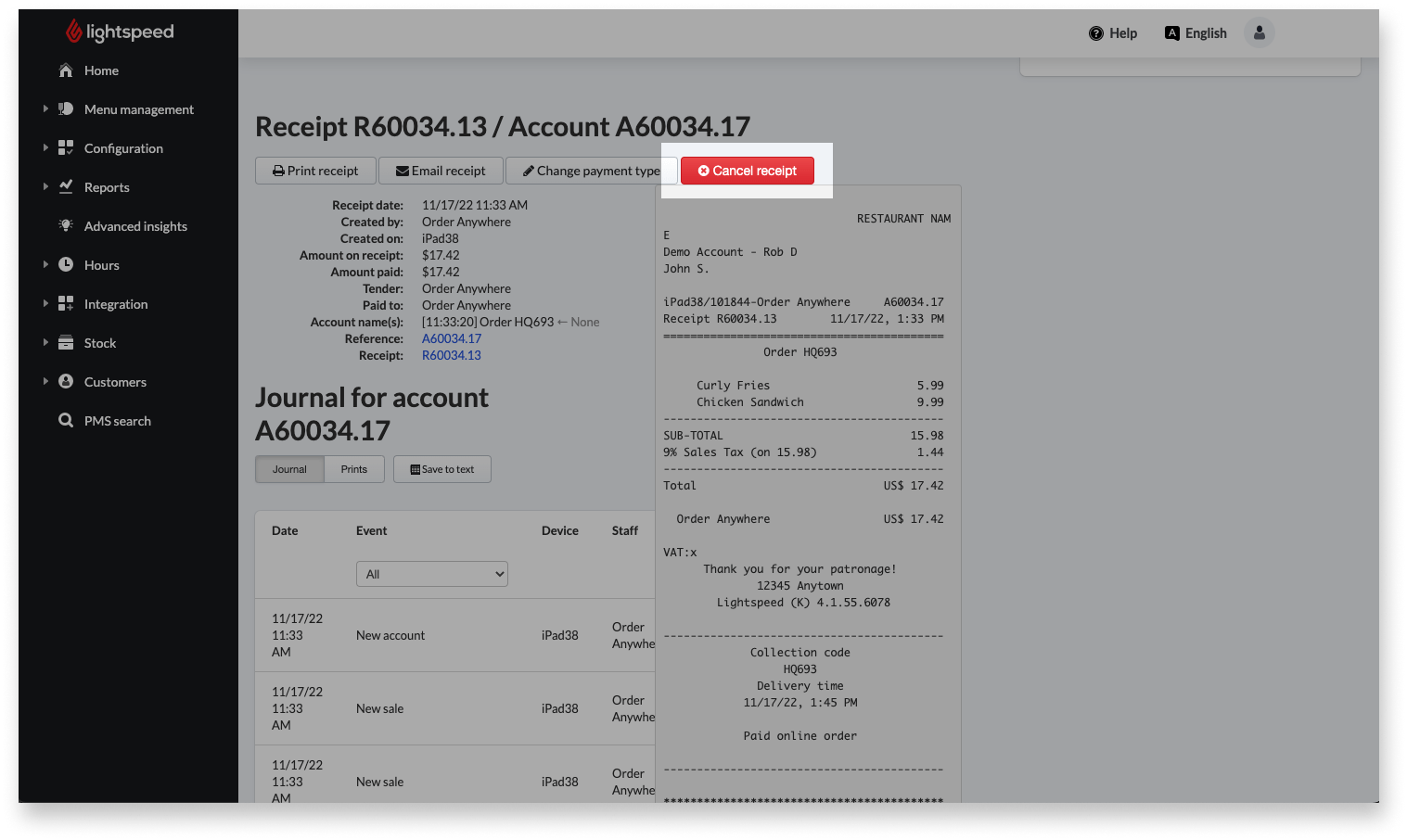This screenshot has height=840, width=1407.
Task: Expand the Hours arrow
Action: (x=45, y=265)
